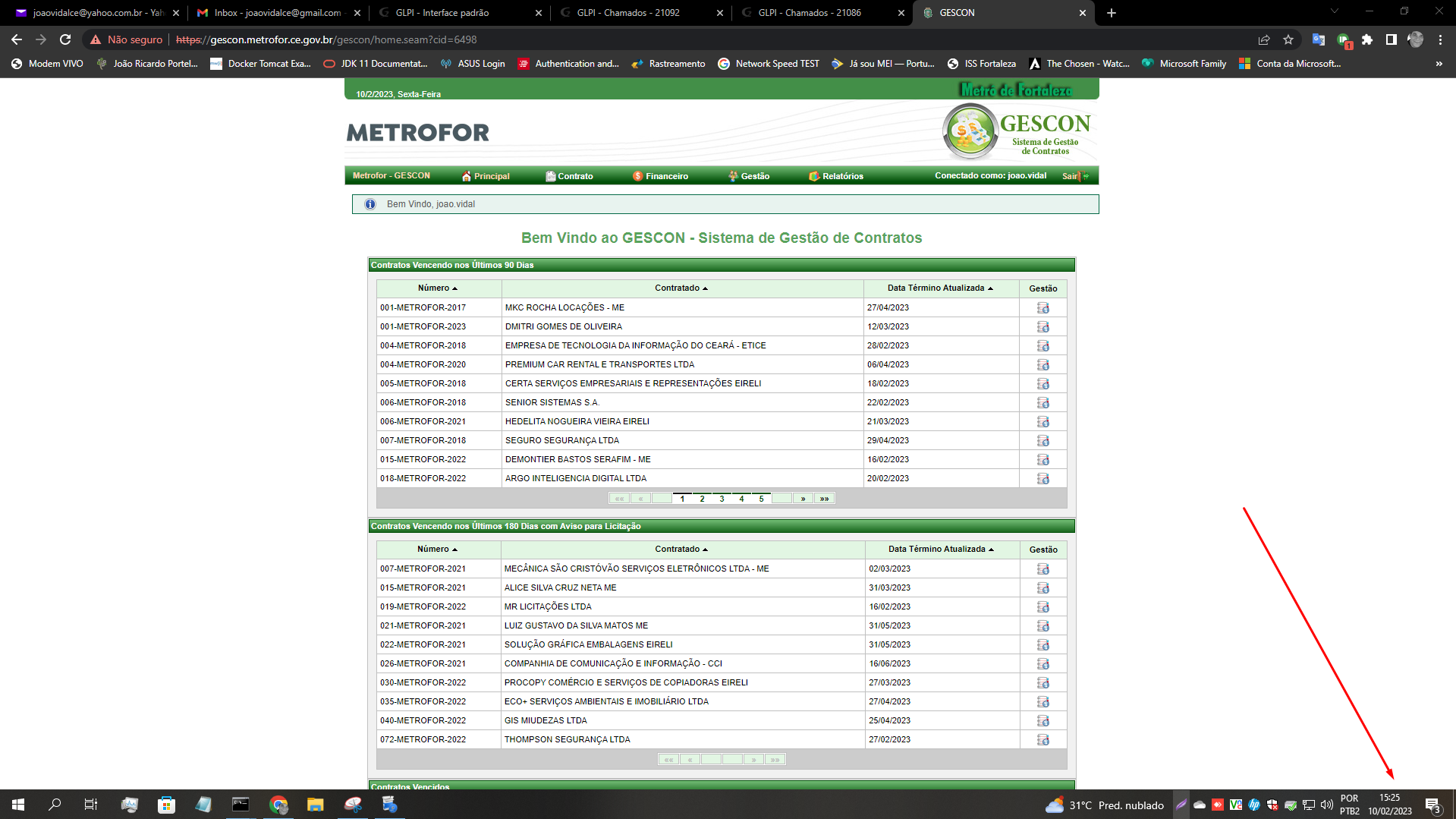
Task: Open the Principal menu
Action: [x=486, y=176]
